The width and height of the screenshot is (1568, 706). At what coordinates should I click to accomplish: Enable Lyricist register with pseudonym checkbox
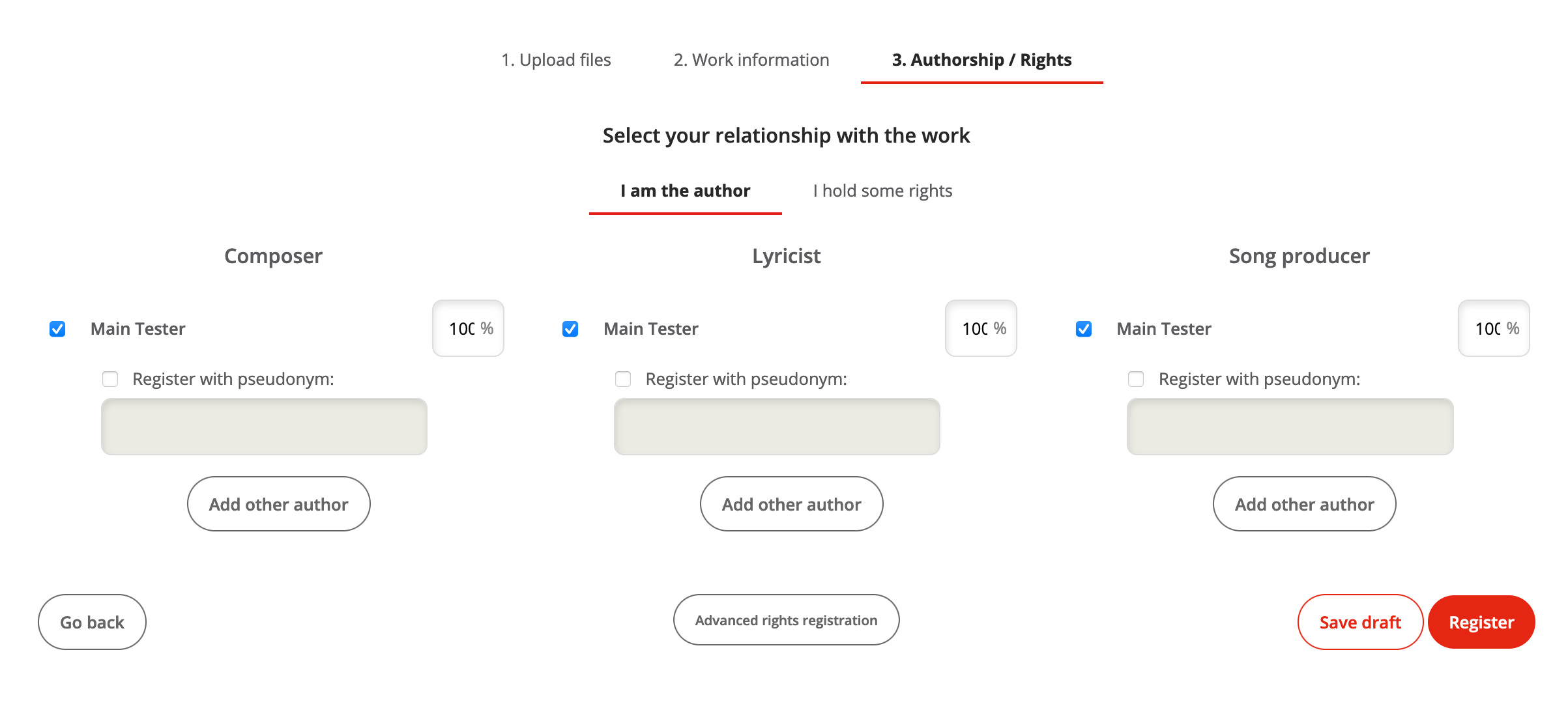(x=623, y=379)
